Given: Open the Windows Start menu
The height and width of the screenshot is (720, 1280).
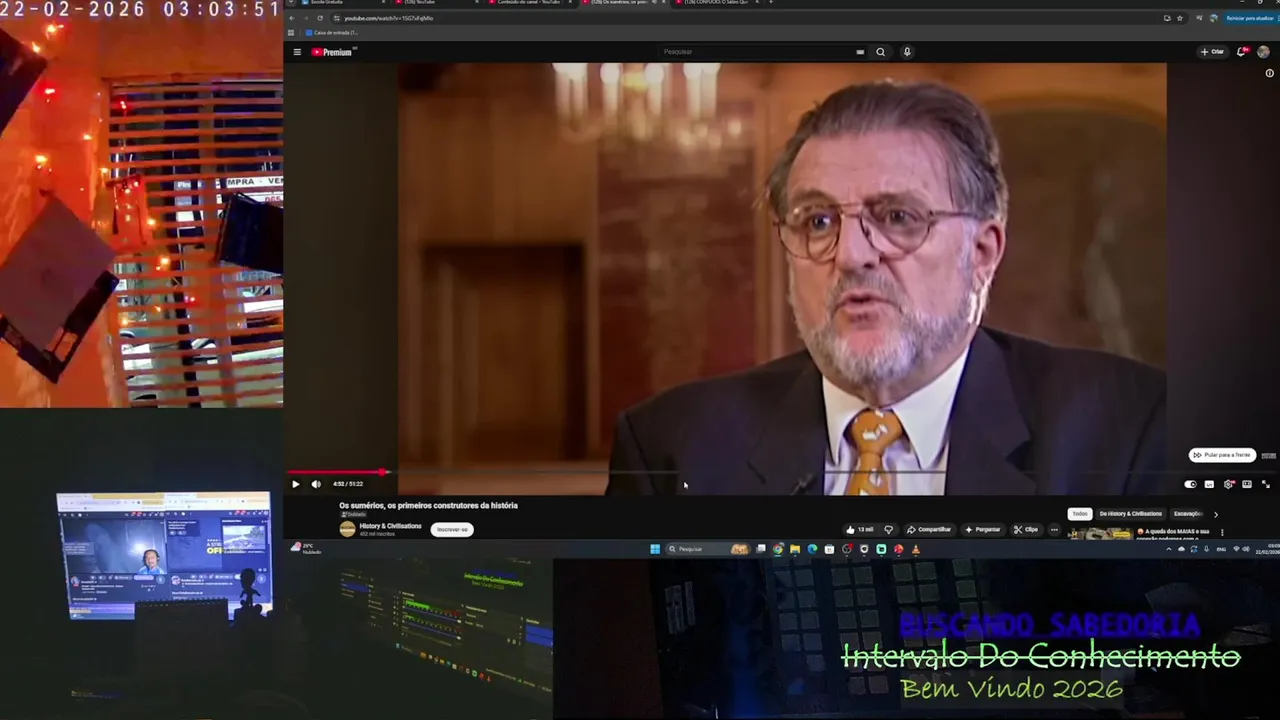Looking at the screenshot, I should [655, 549].
